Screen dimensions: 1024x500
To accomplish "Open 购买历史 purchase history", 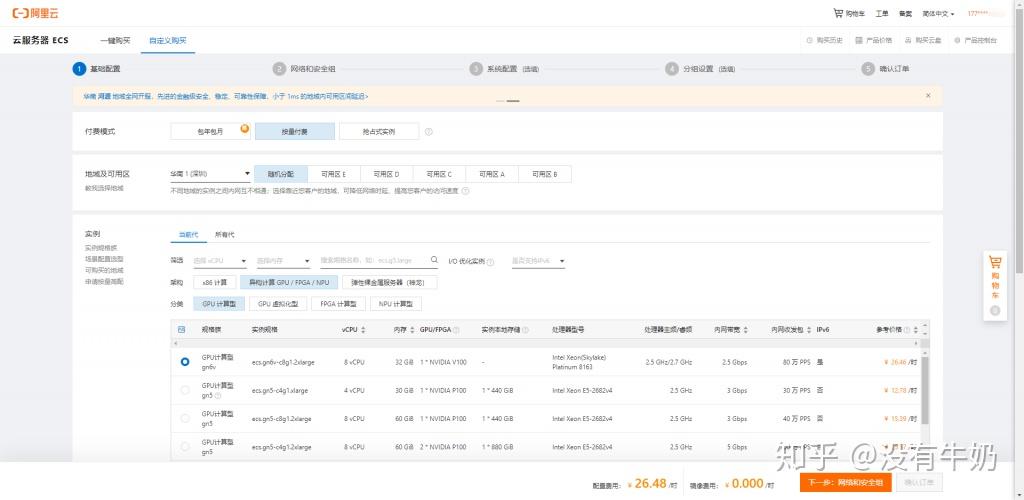I will point(824,40).
